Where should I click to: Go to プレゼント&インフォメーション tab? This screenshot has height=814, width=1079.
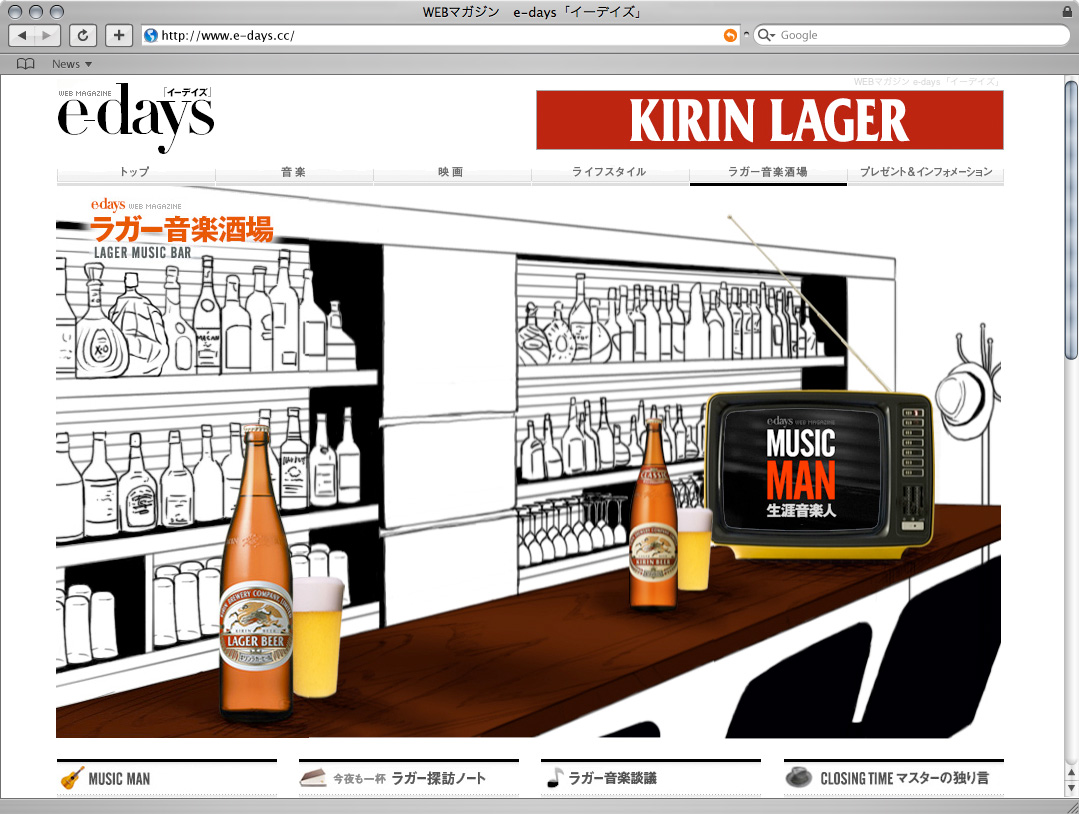pos(925,172)
